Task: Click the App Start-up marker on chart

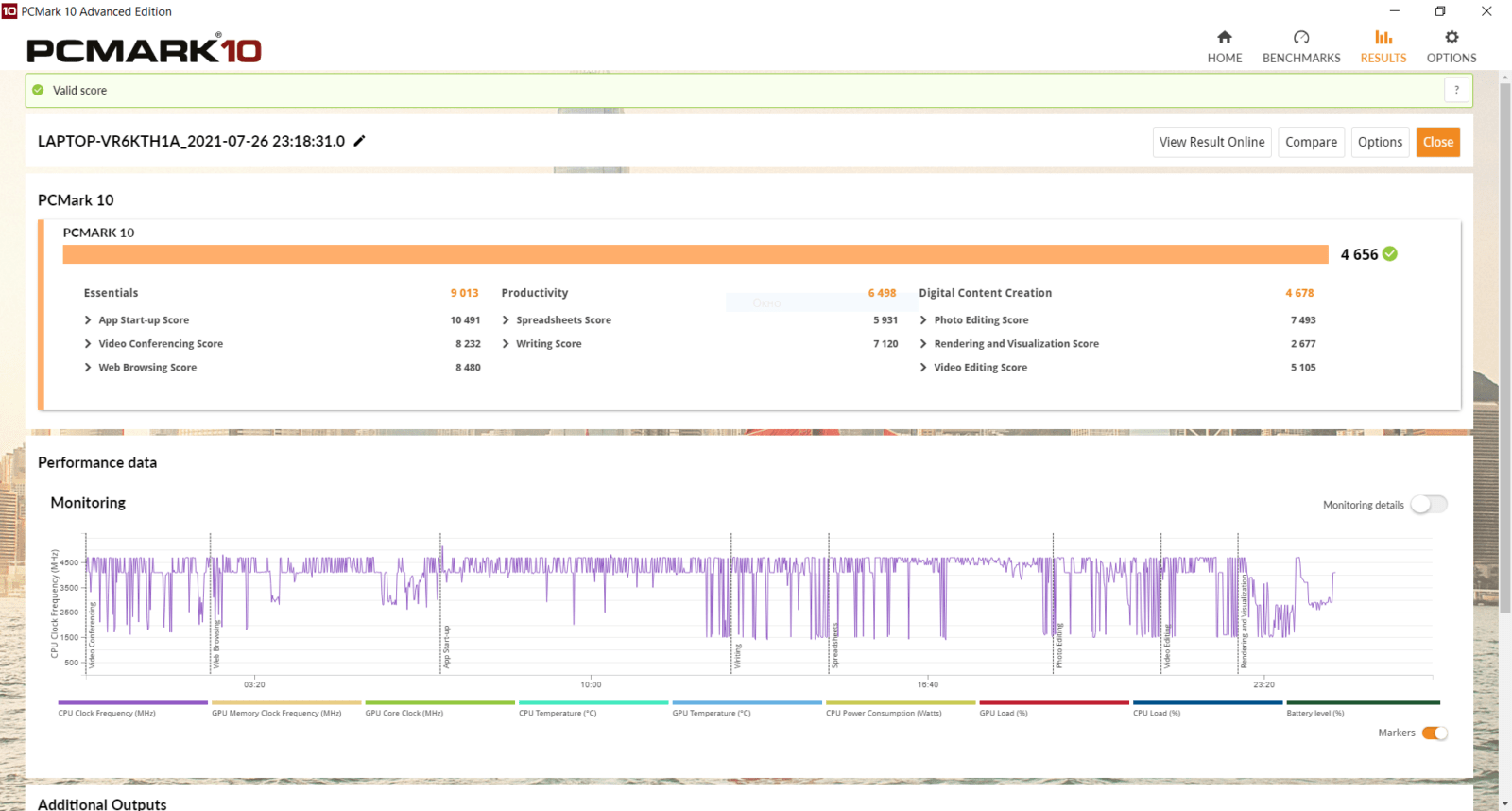Action: point(447,647)
